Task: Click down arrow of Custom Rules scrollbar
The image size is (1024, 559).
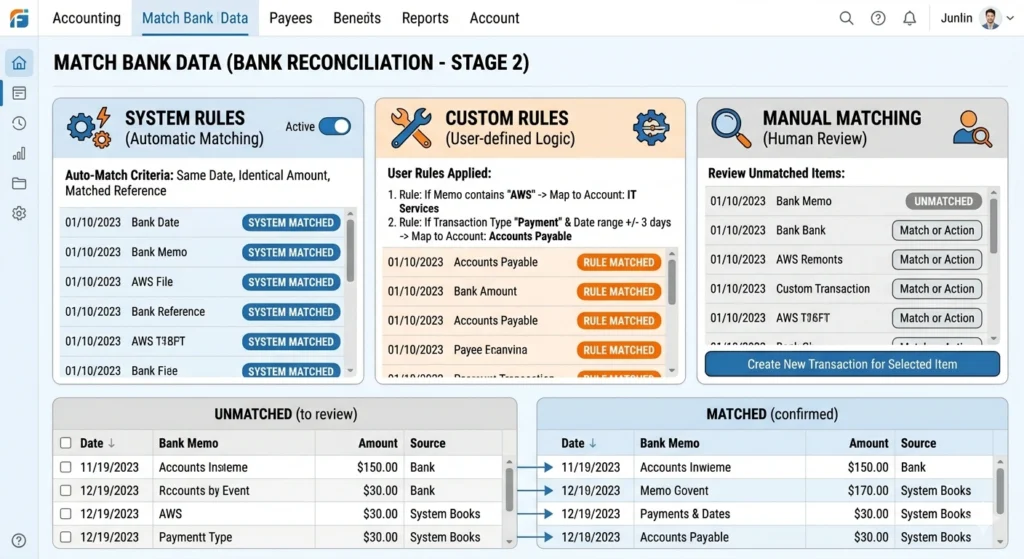Action: (672, 370)
